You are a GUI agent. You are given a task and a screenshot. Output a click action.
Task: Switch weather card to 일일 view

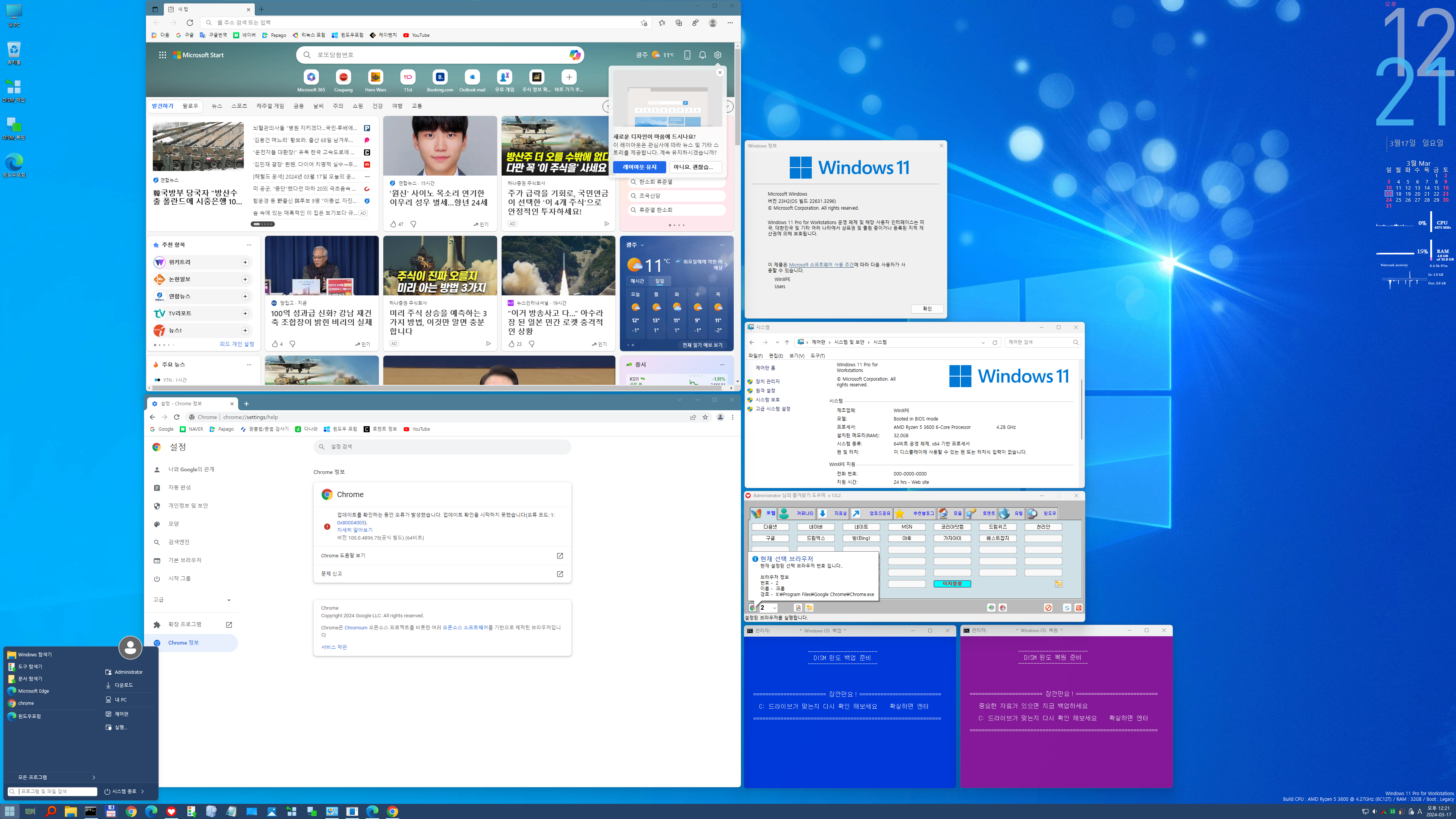tap(660, 281)
